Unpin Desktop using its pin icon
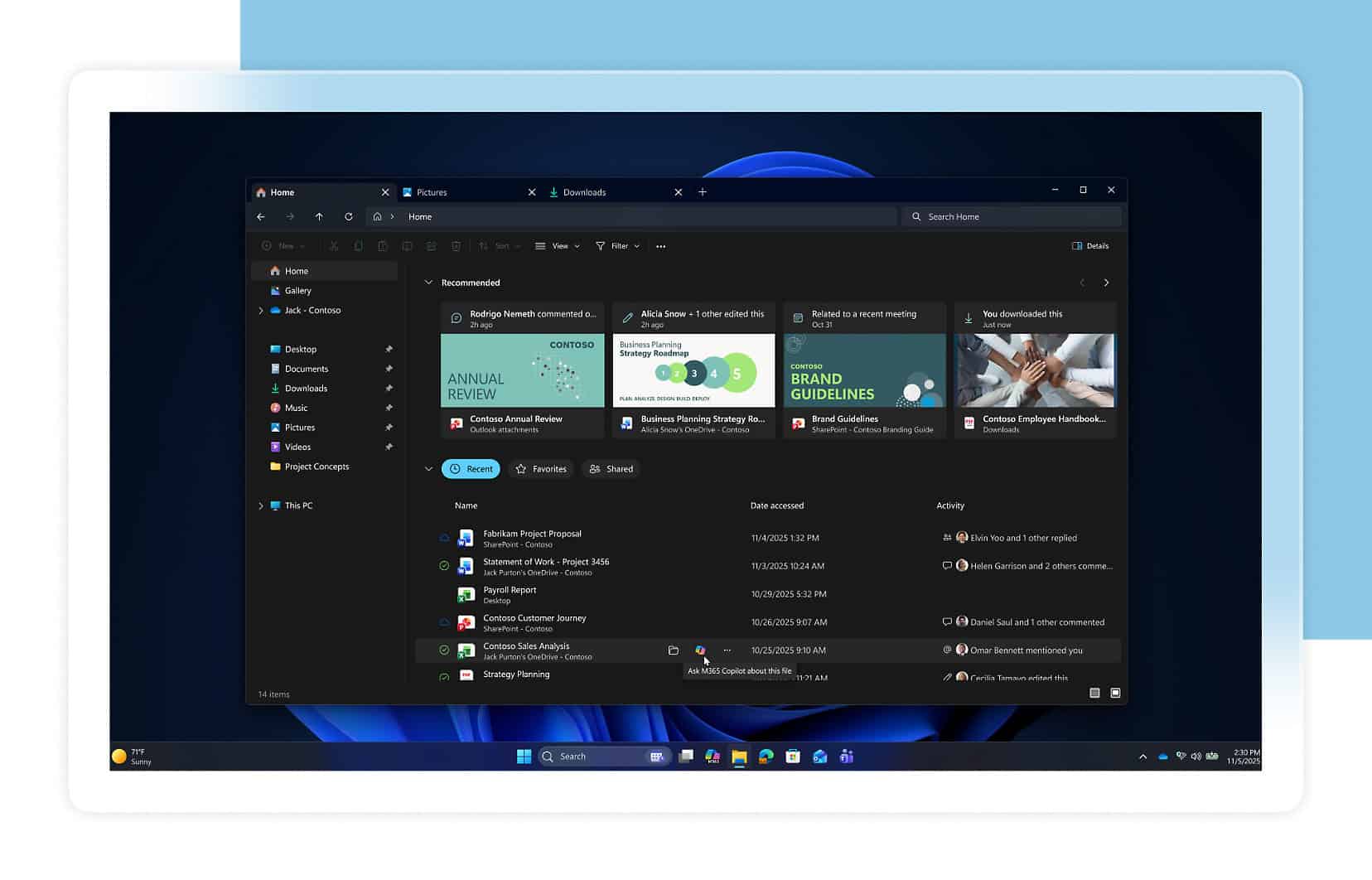This screenshot has width=1372, height=880. coord(389,350)
